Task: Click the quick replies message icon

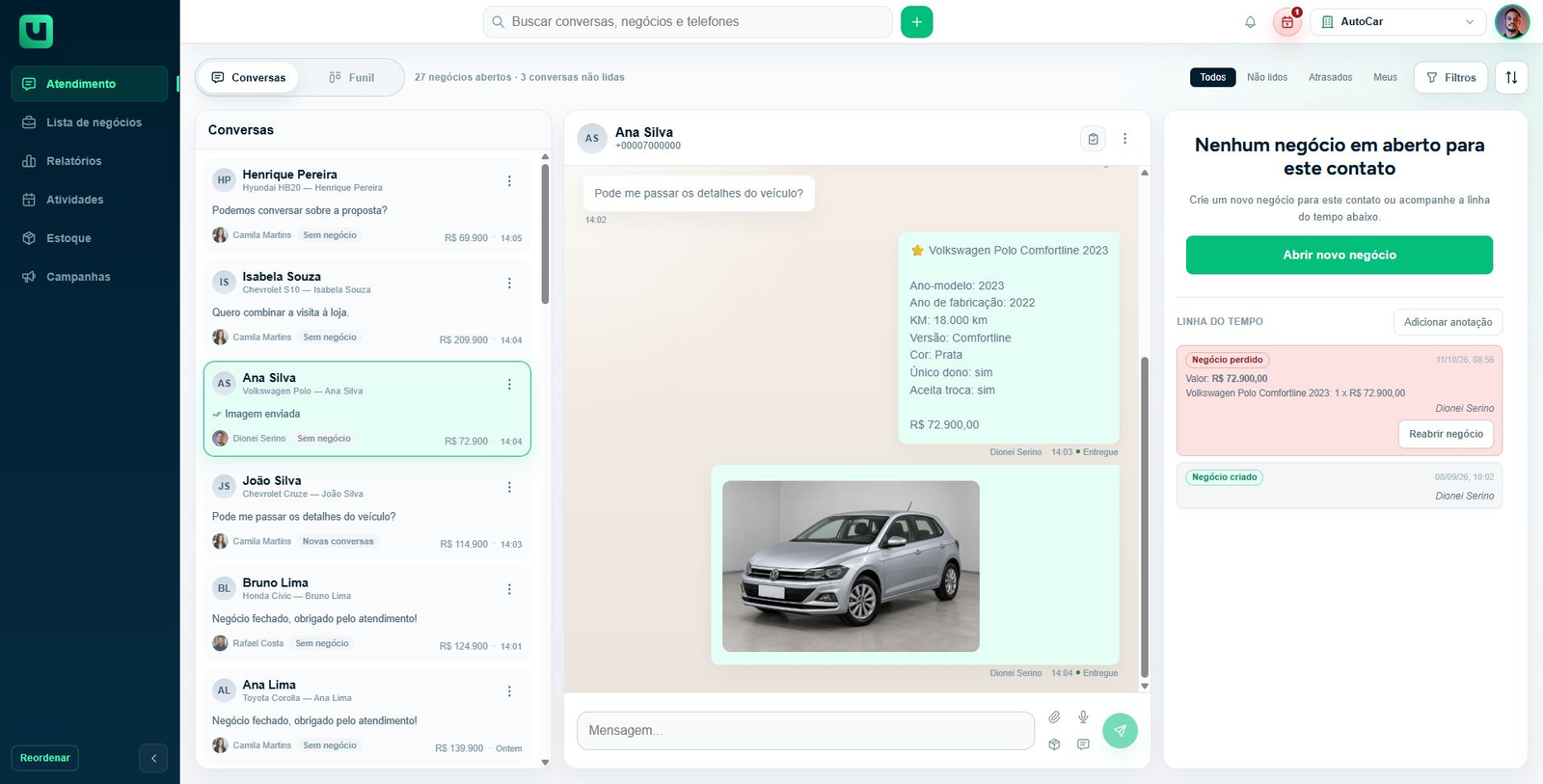Action: 1083,744
